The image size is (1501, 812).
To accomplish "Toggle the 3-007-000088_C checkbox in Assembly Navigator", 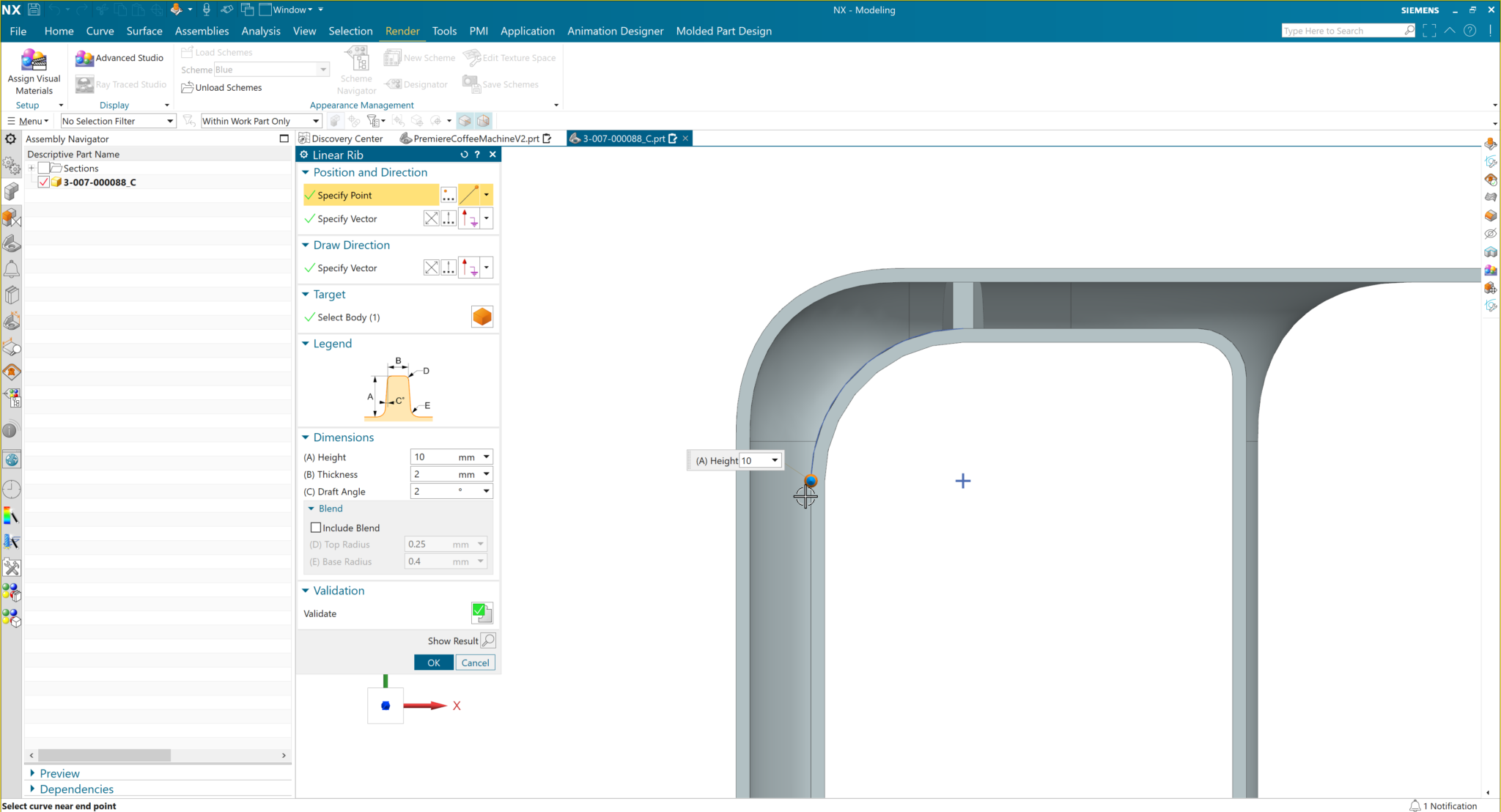I will click(x=43, y=182).
